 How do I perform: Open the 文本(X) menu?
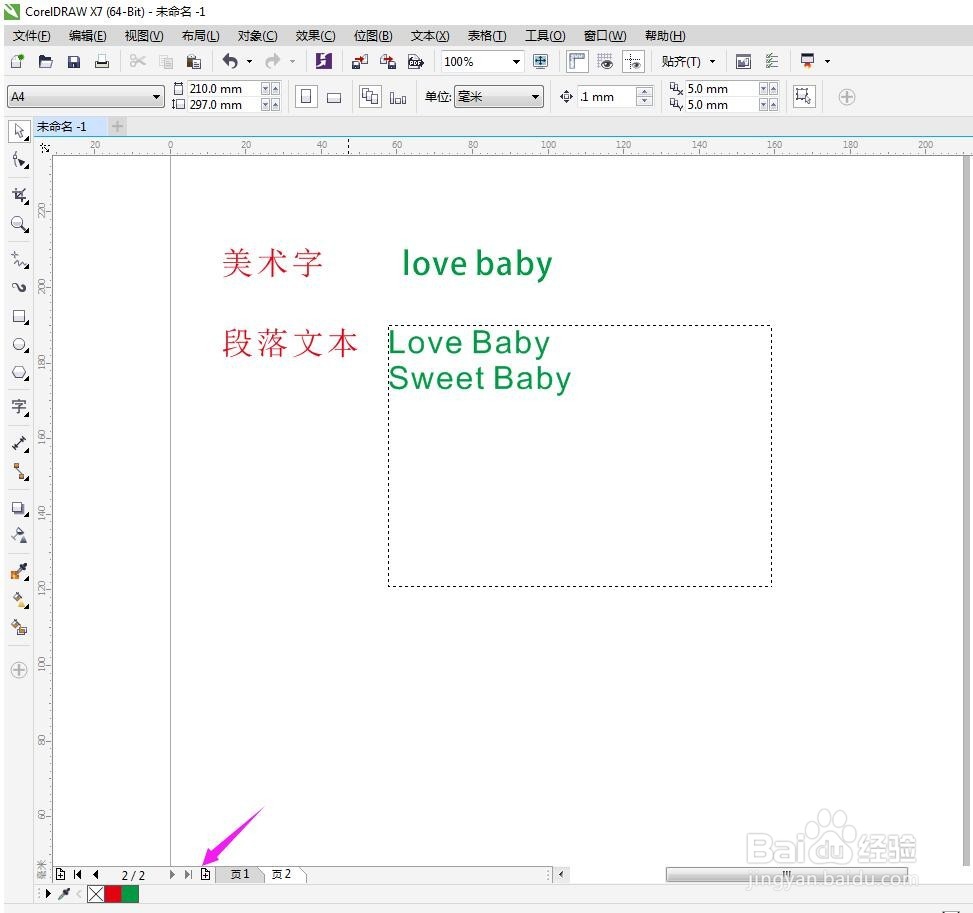click(430, 36)
